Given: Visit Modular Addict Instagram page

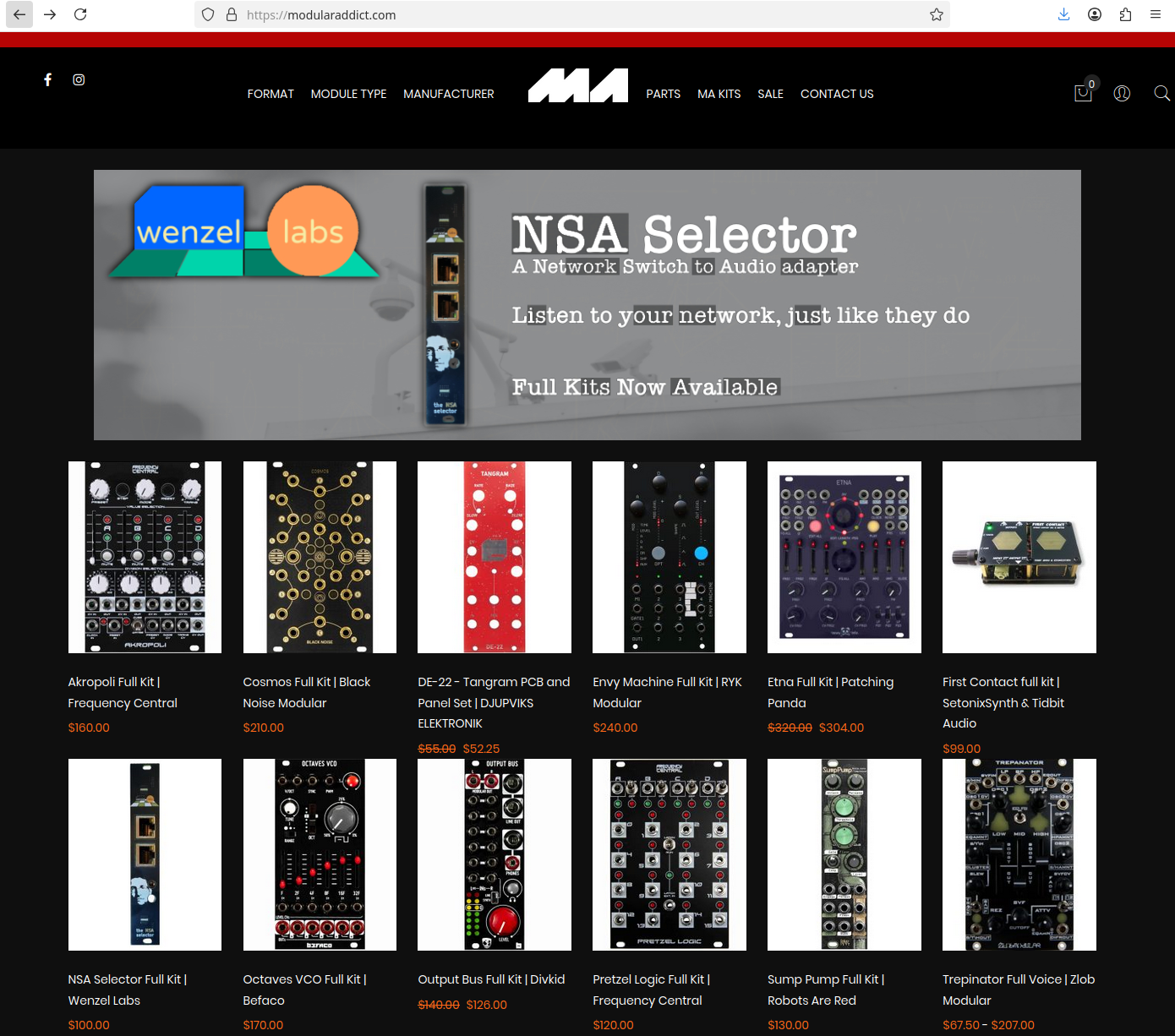Looking at the screenshot, I should pyautogui.click(x=79, y=79).
